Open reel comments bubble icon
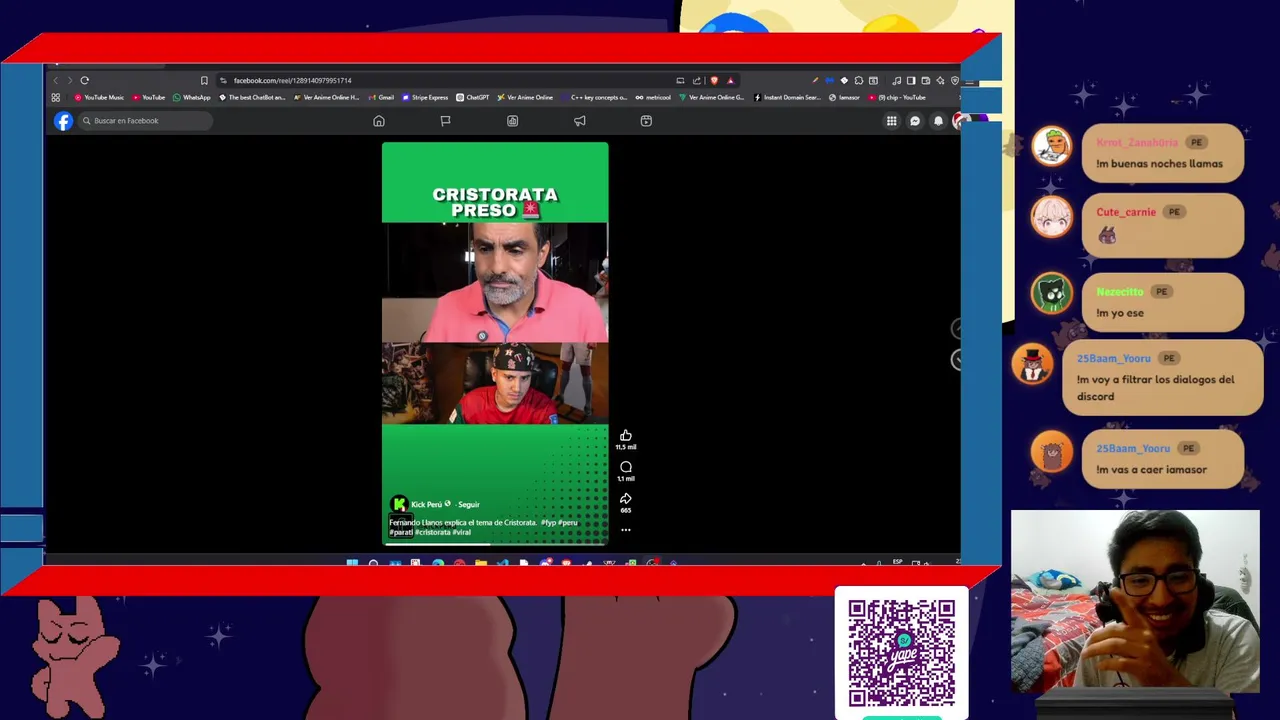The height and width of the screenshot is (720, 1280). point(626,467)
